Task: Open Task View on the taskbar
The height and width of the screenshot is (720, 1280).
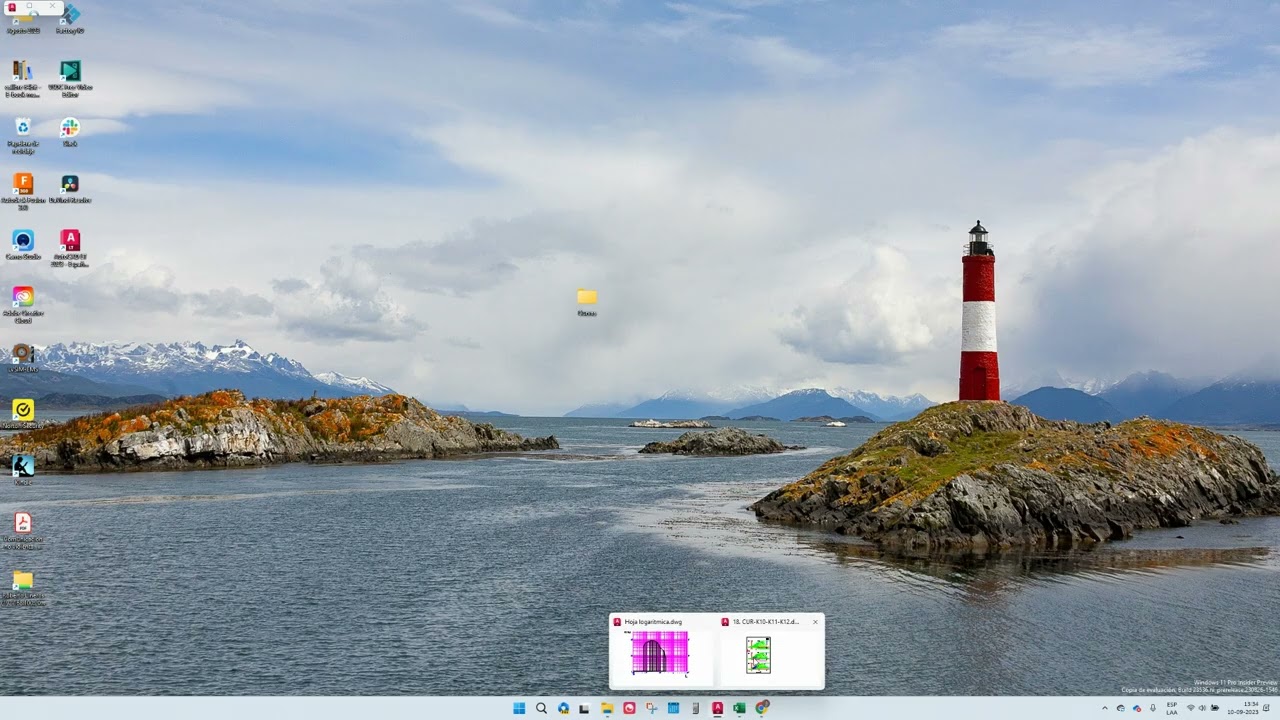Action: click(585, 708)
